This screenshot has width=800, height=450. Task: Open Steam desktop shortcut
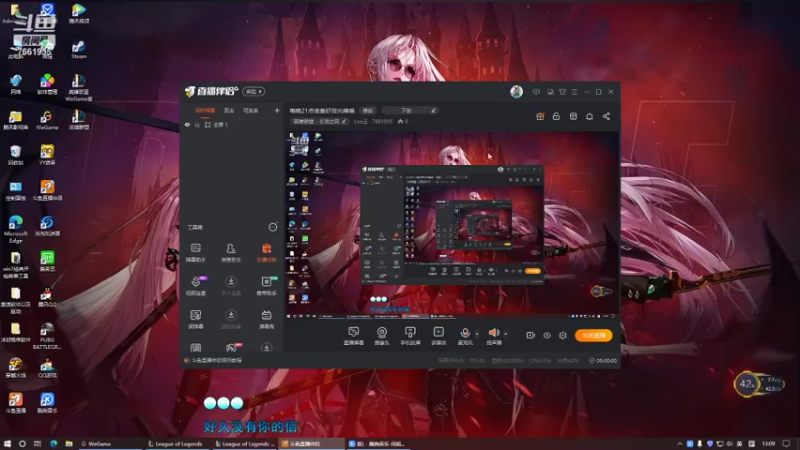[79, 49]
